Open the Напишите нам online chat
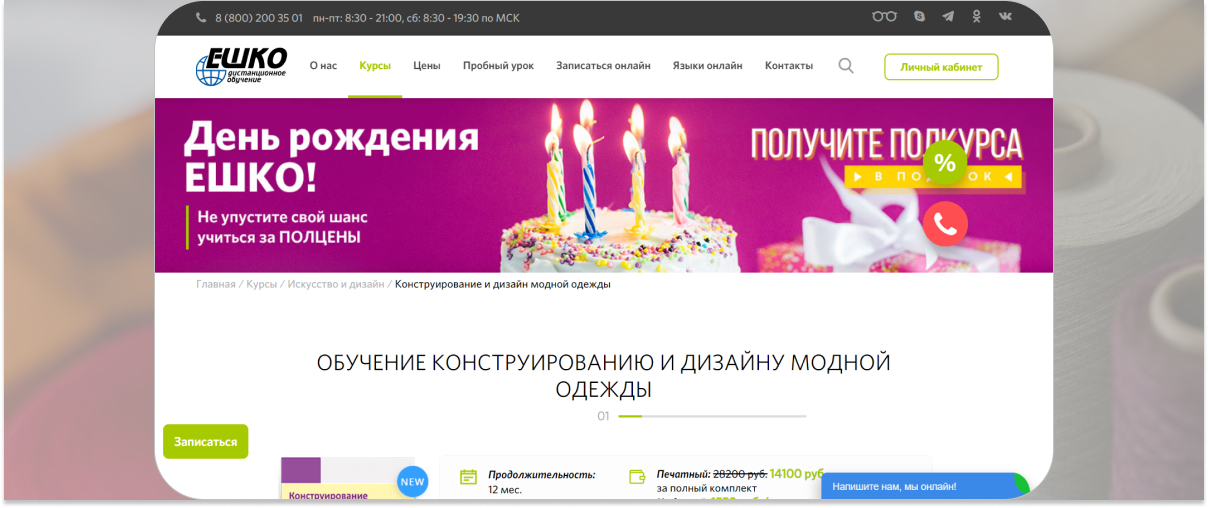Image resolution: width=1208 pixels, height=508 pixels. [925, 486]
